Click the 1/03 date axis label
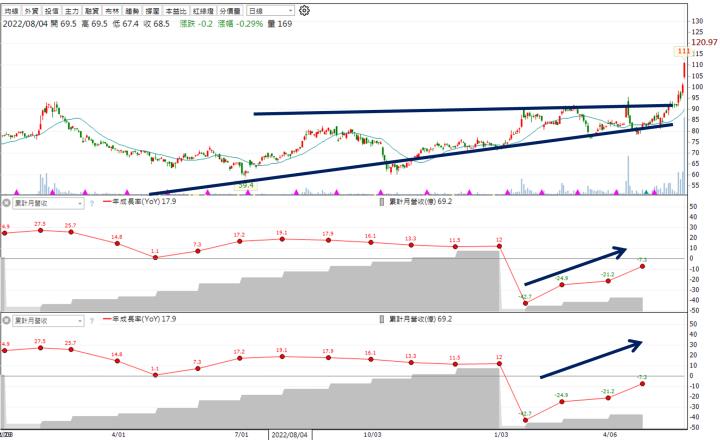720x440 pixels. (x=501, y=434)
